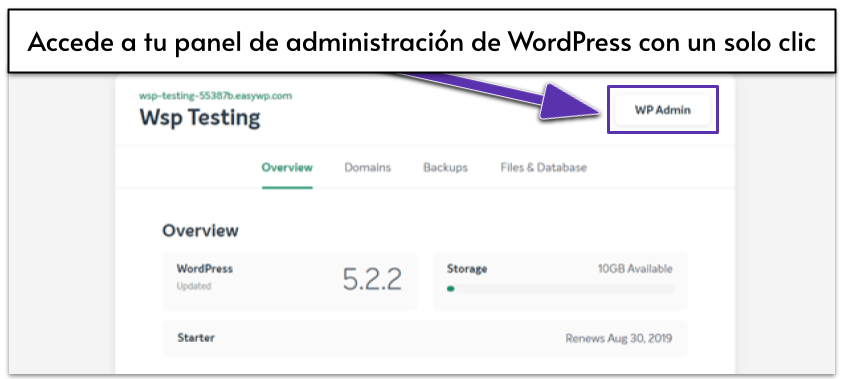Click the Overview section heading
Screen dimensions: 847x379
[x=200, y=231]
